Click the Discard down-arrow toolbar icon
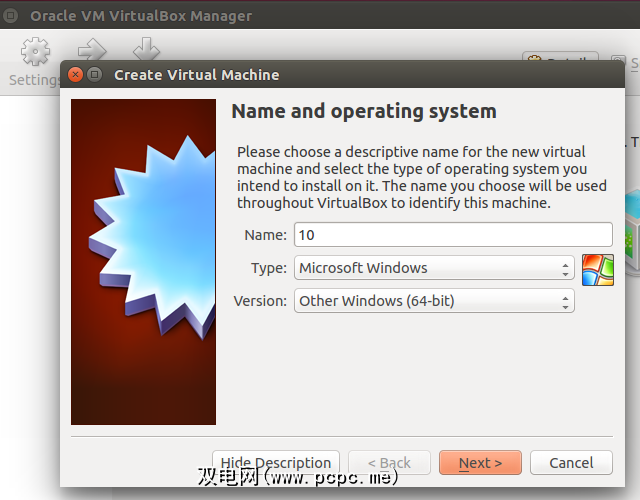The height and width of the screenshot is (500, 640). tap(146, 49)
